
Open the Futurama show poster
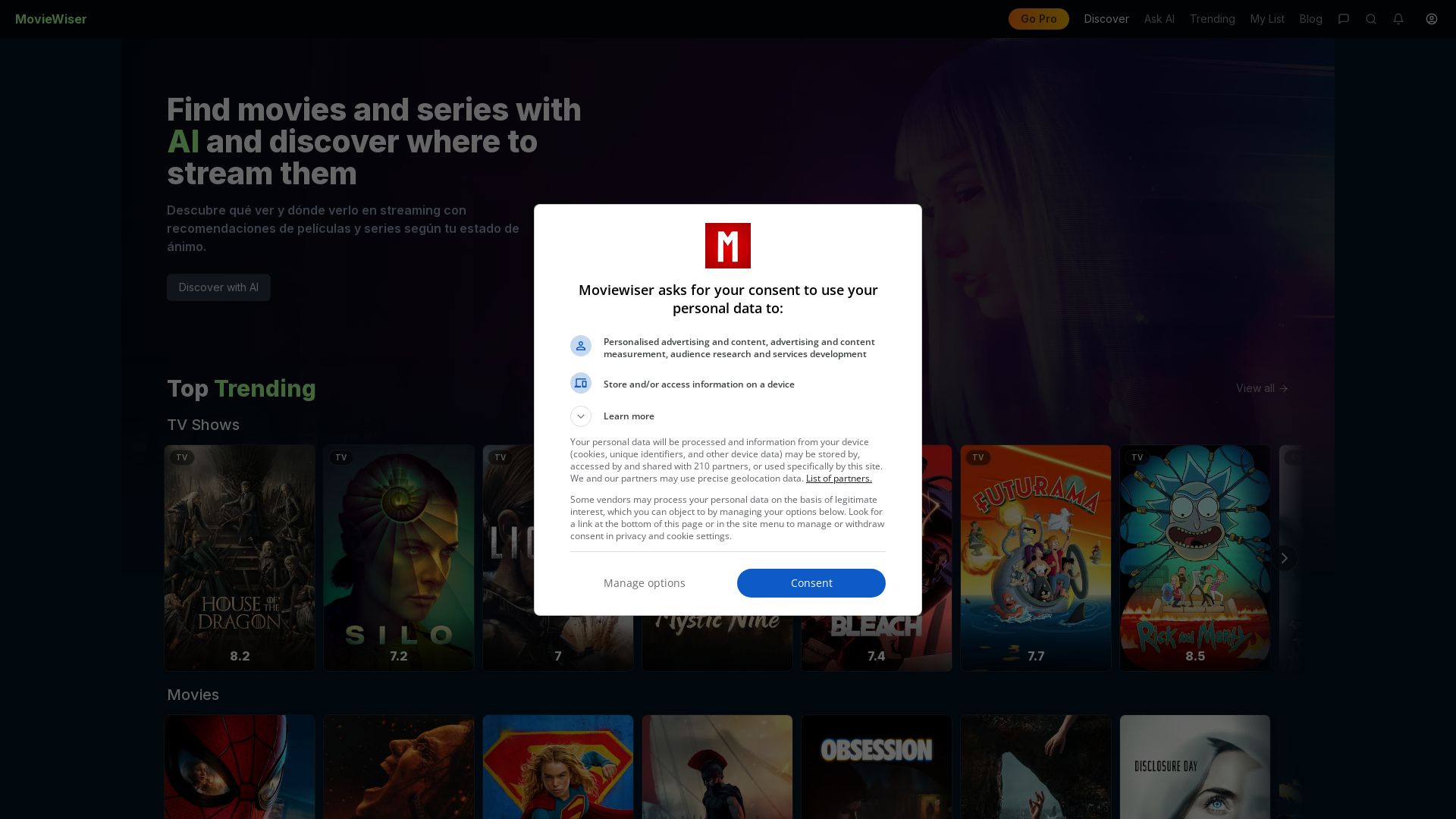tap(1036, 558)
